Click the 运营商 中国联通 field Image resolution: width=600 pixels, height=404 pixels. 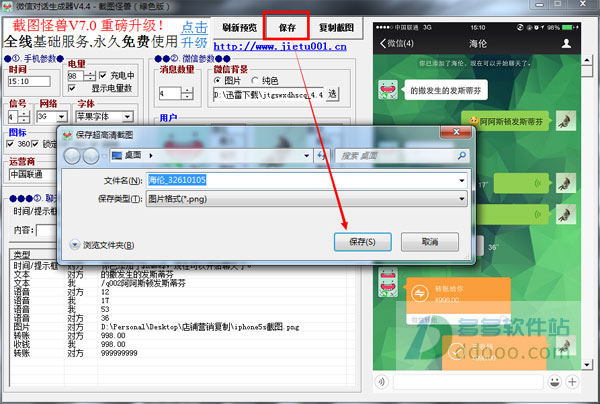click(x=33, y=174)
